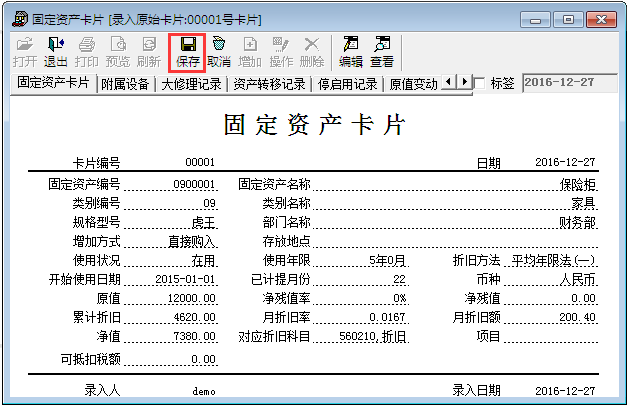Toggle the 标签 checkbox
The image size is (630, 406).
coord(479,83)
